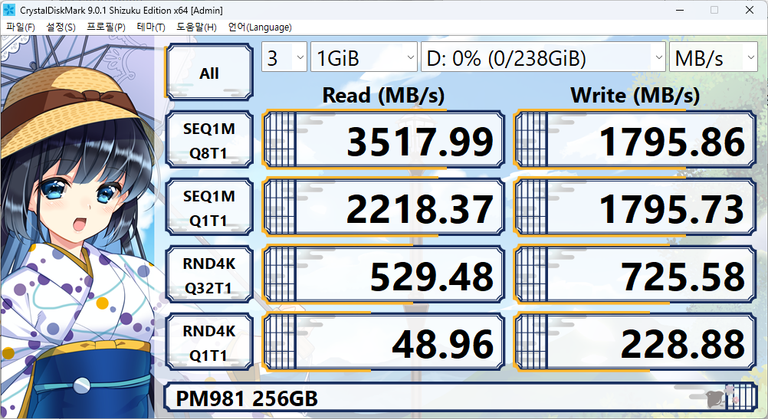768x419 pixels.
Task: Open the 프로필(P) menu
Action: point(106,27)
